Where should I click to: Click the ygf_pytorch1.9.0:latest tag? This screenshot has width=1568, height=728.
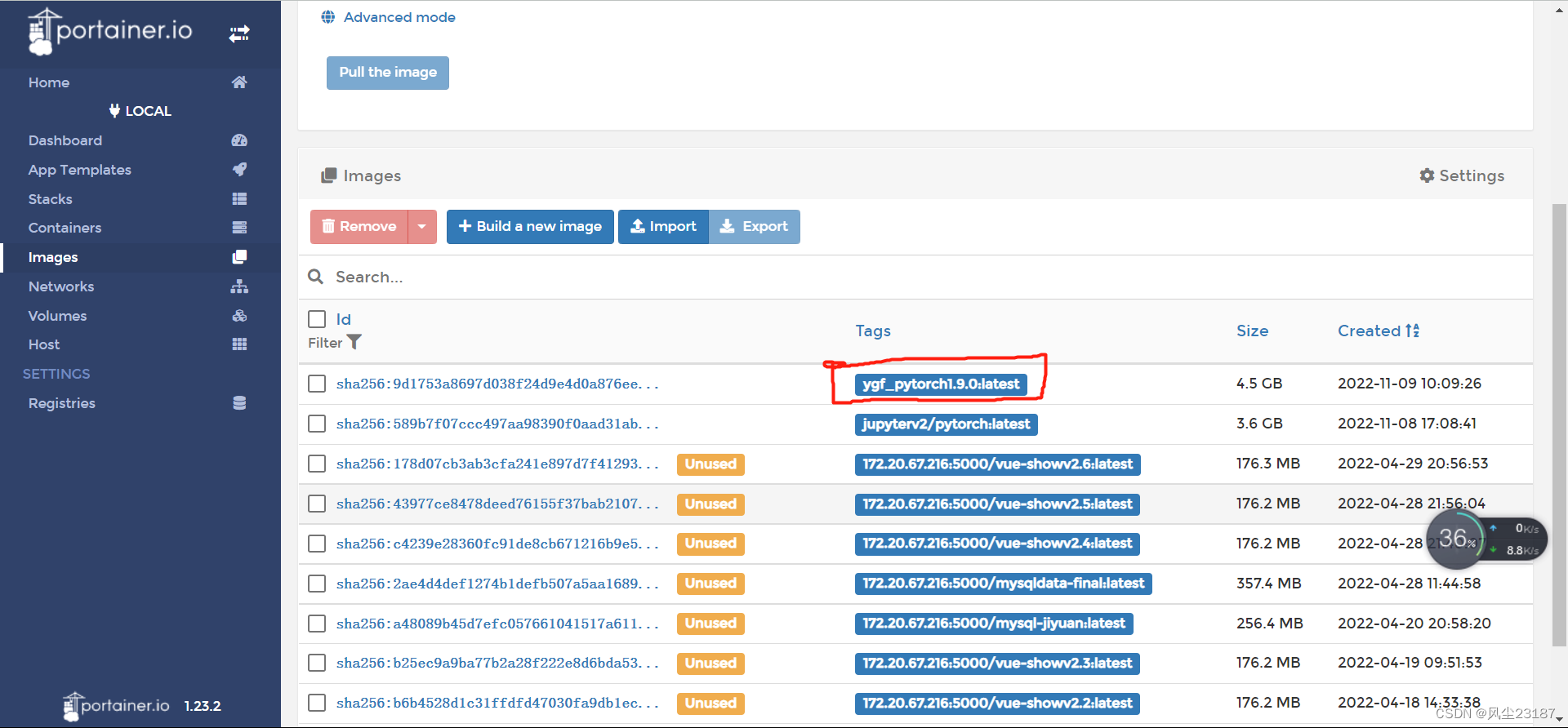click(941, 384)
